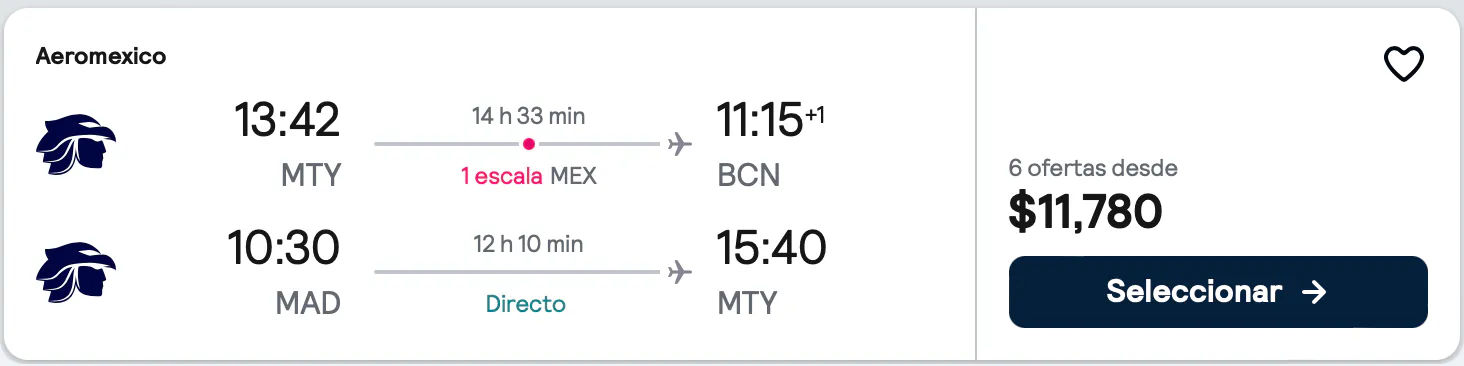Click the MAD departure airport code
Image resolution: width=1464 pixels, height=366 pixels.
[x=308, y=303]
